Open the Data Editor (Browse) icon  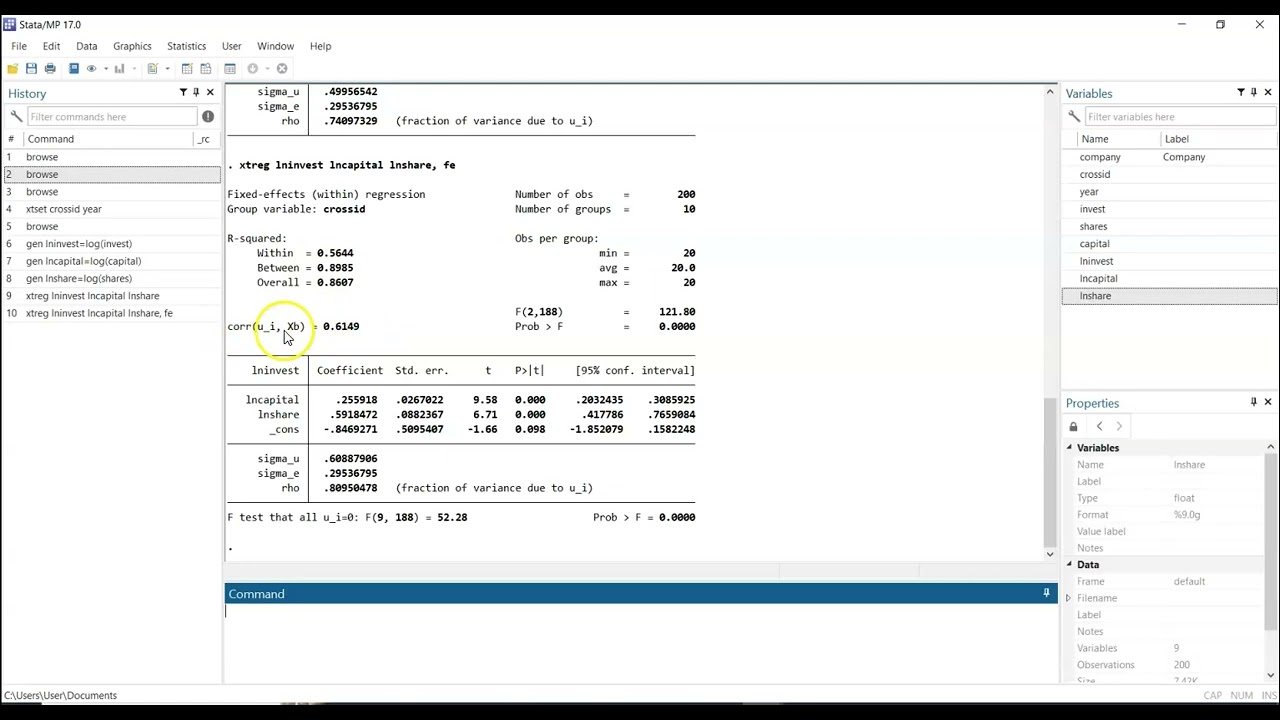206,68
